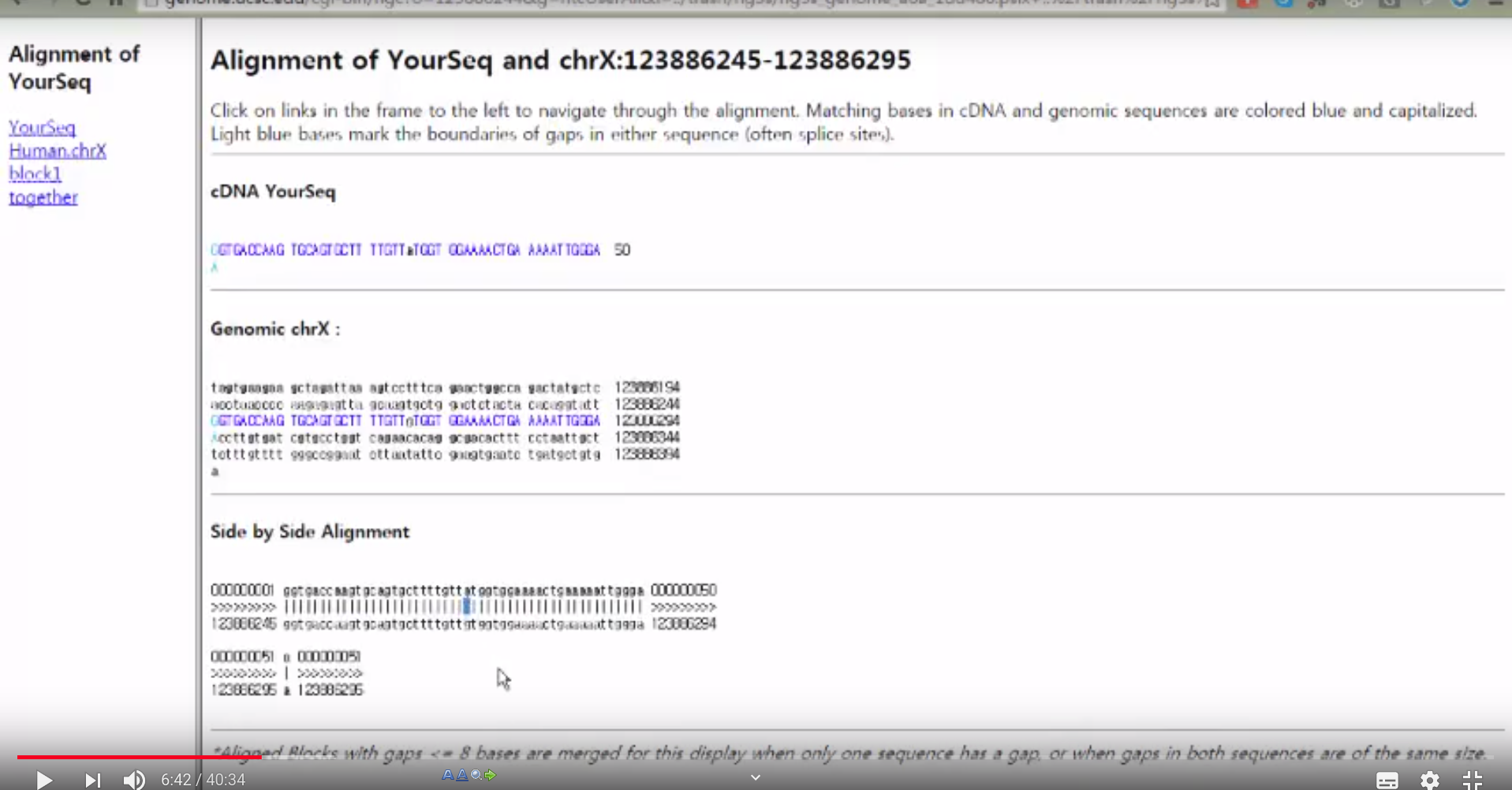Click the 'Aligned Blocks with gaps' footnote text
This screenshot has width=1512, height=790.
point(849,753)
